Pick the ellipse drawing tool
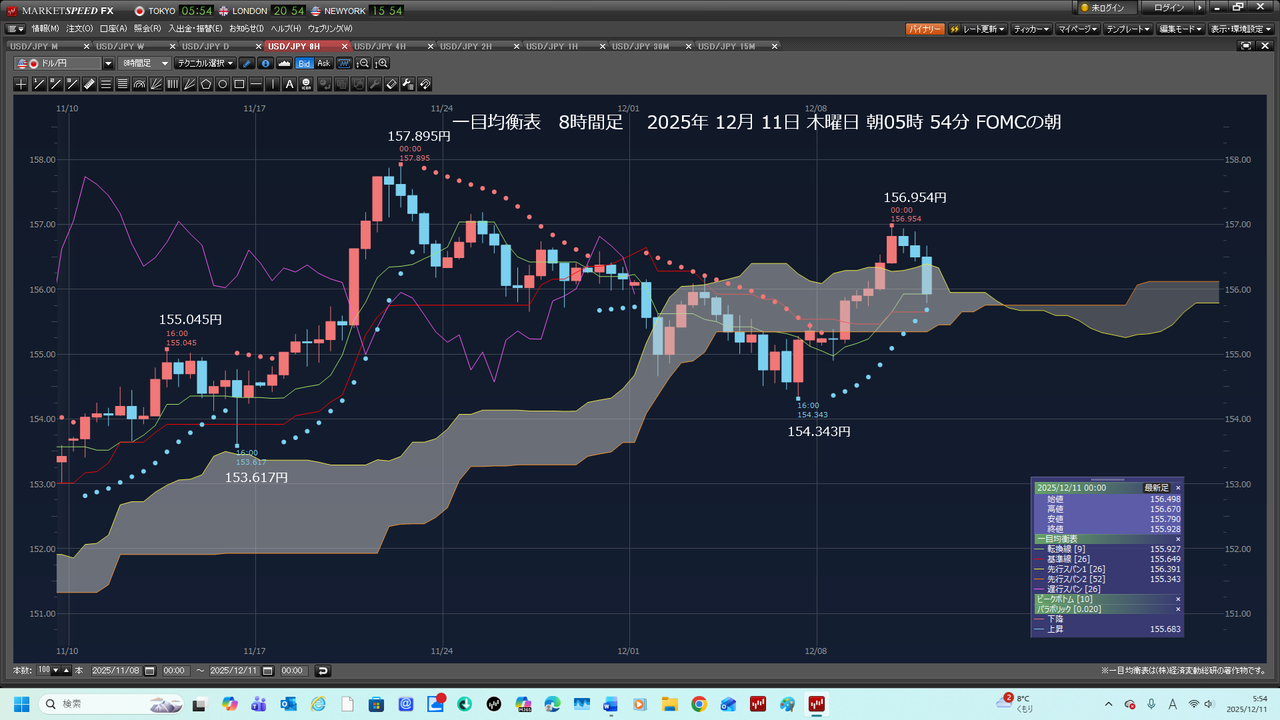This screenshot has height=720, width=1280. (x=223, y=84)
